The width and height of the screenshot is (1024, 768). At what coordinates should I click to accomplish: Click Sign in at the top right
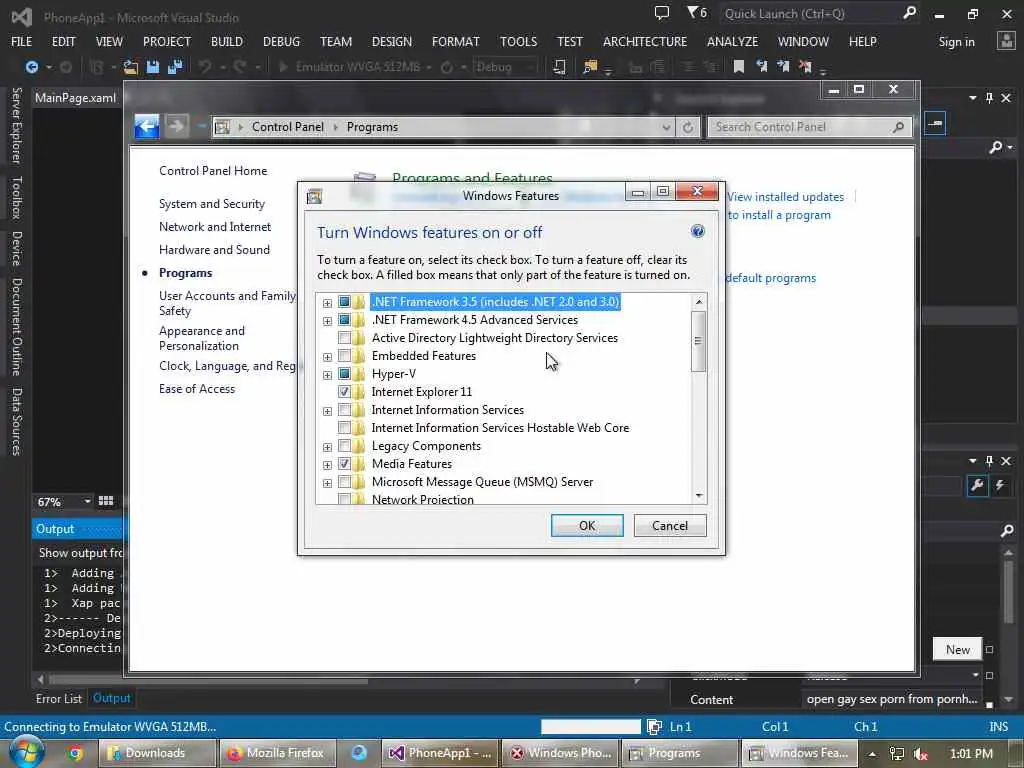956,42
